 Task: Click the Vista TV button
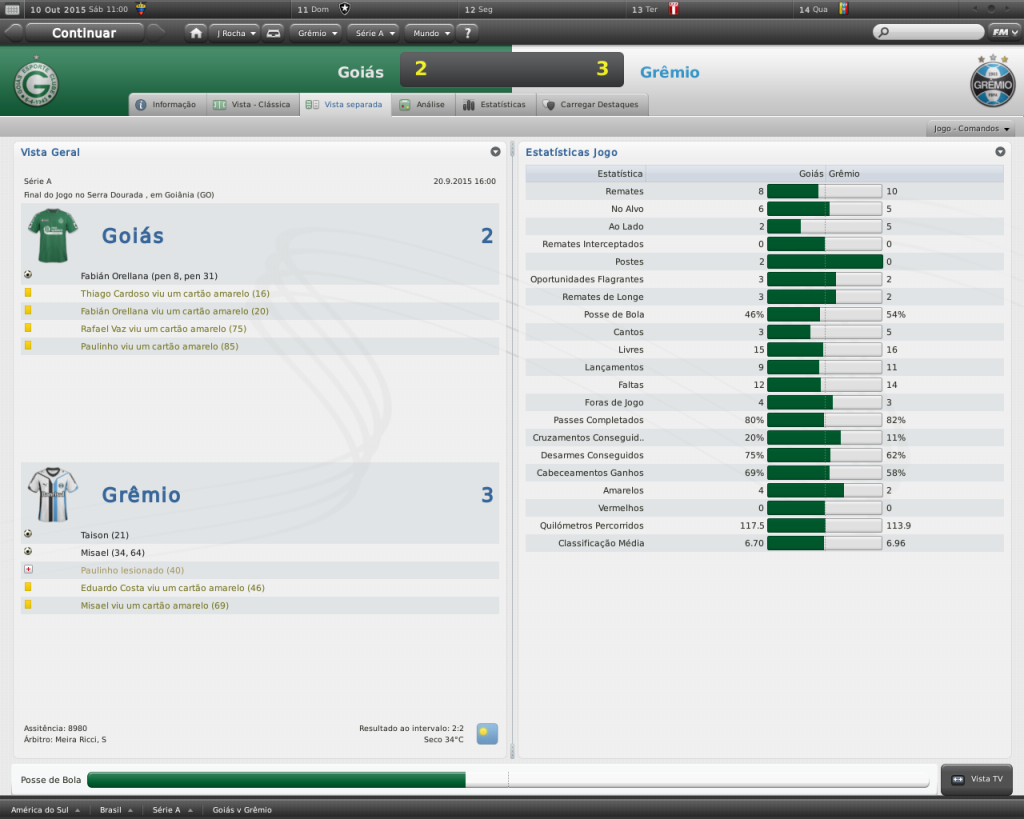(x=978, y=779)
